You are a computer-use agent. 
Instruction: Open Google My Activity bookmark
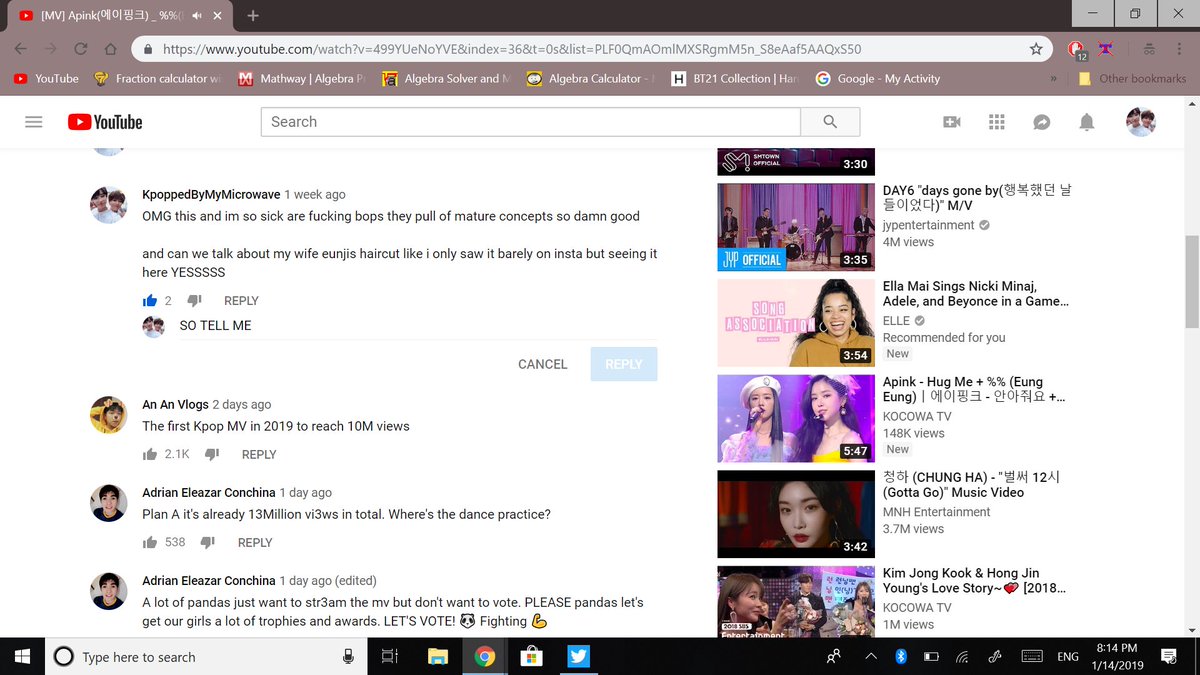coord(878,78)
